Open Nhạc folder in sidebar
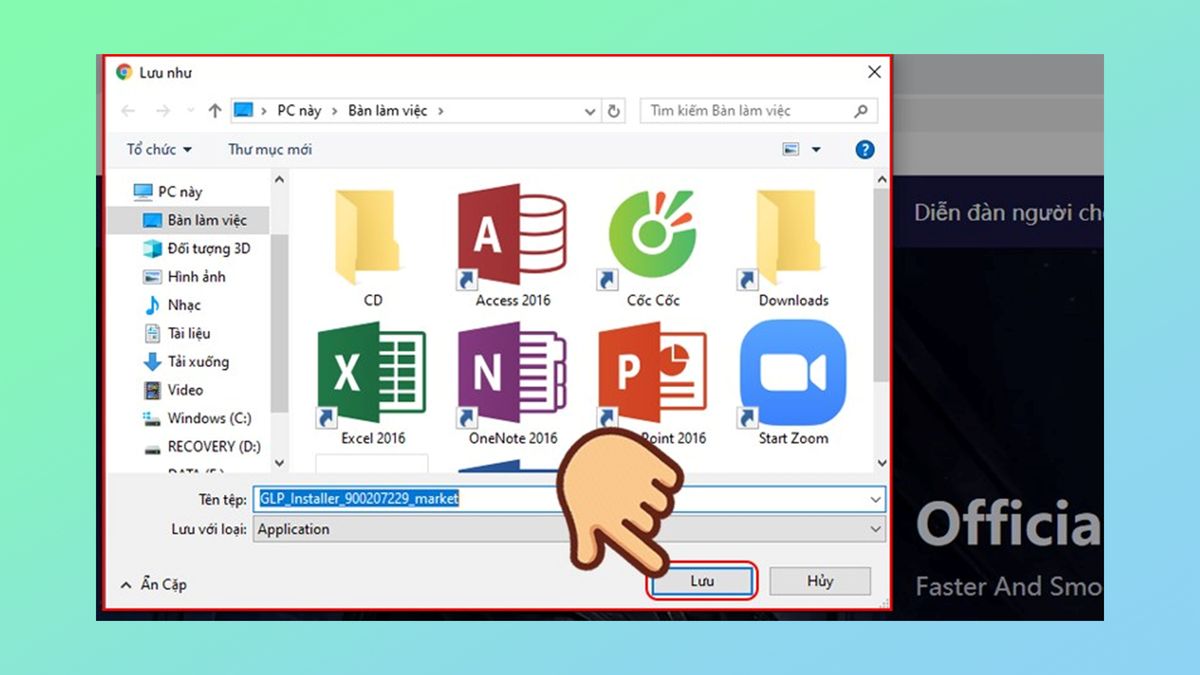Screen dimensions: 1200x675 tap(171, 305)
